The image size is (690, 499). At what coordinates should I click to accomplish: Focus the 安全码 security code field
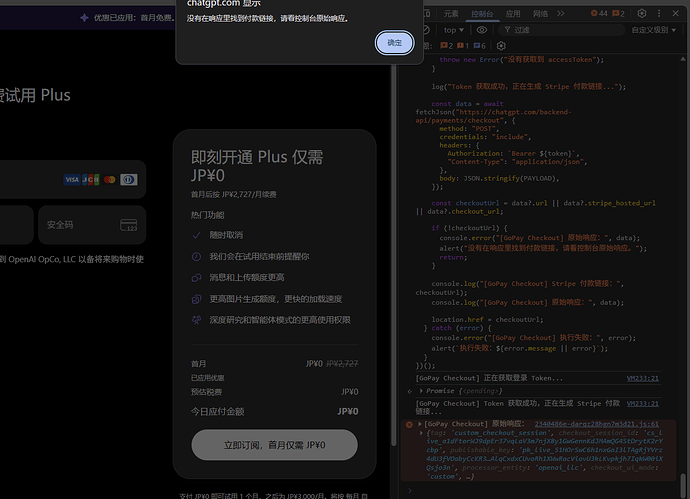(x=92, y=225)
